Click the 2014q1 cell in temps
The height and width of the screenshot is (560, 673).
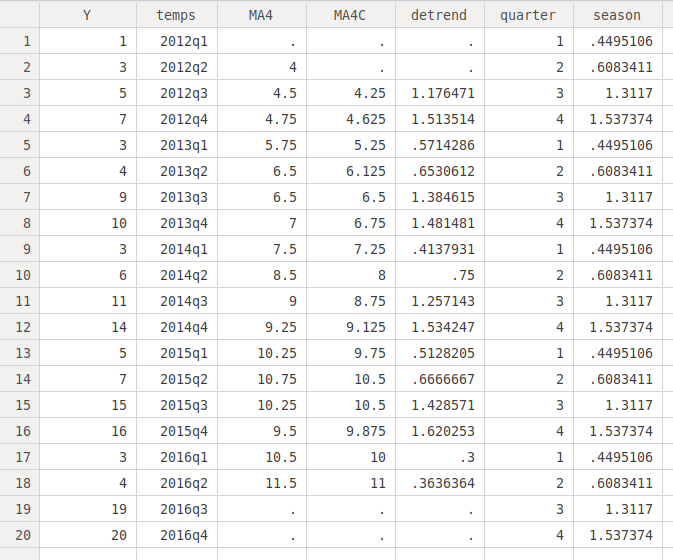pyautogui.click(x=176, y=249)
